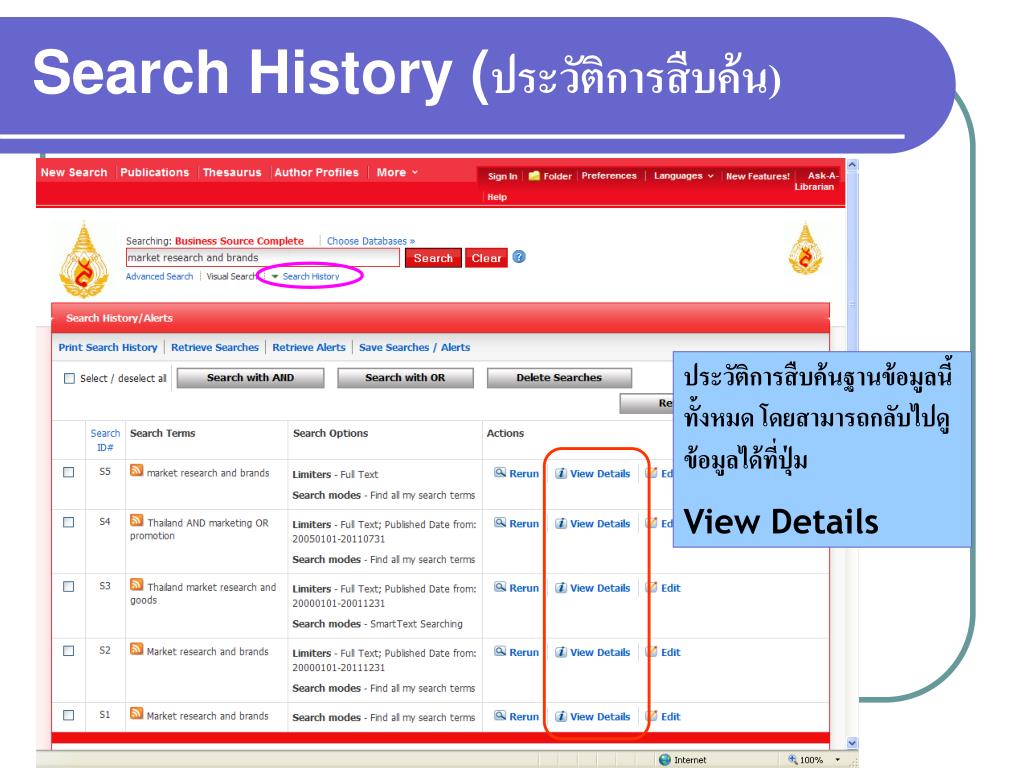The height and width of the screenshot is (768, 1024).
Task: Click the Edit pencil icon in S3 row
Action: [x=652, y=587]
